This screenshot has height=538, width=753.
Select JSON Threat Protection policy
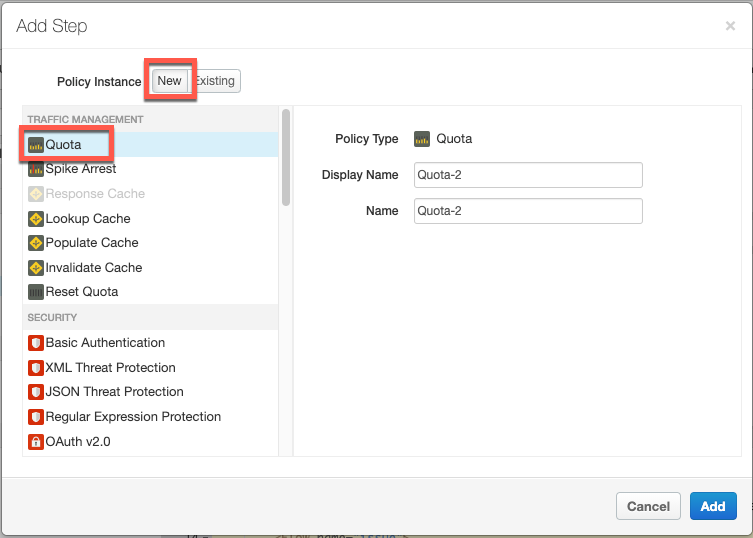pos(114,392)
